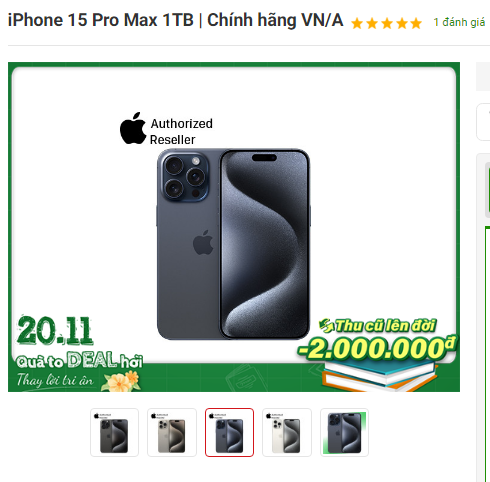Click the fifth rating star

pyautogui.click(x=416, y=24)
